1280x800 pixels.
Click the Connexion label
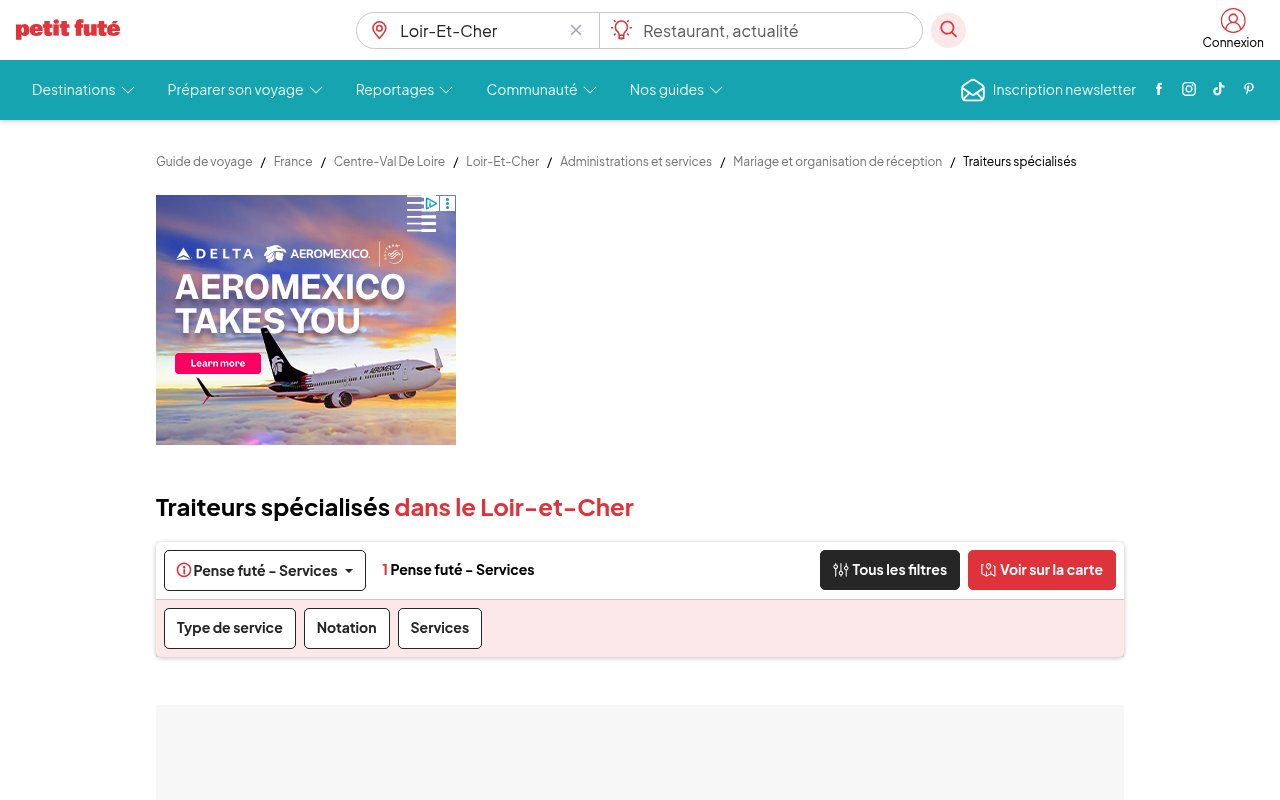click(1233, 43)
